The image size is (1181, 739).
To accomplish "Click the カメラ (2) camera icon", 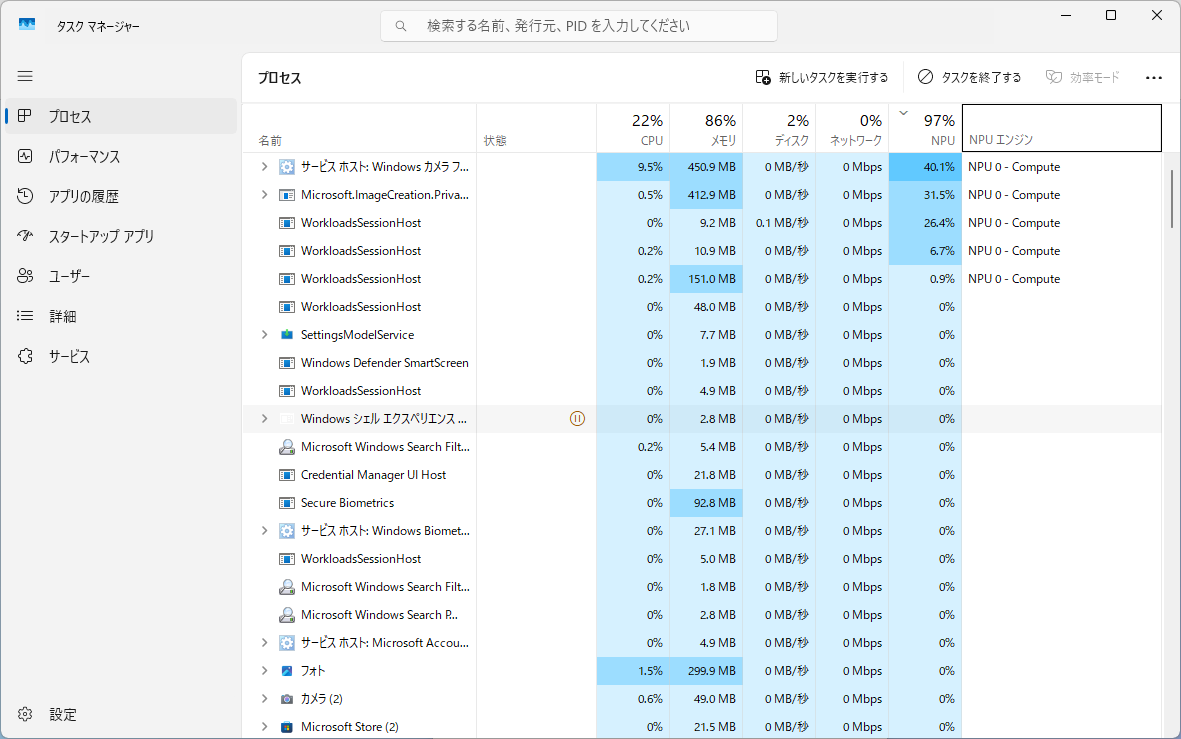I will pos(287,699).
